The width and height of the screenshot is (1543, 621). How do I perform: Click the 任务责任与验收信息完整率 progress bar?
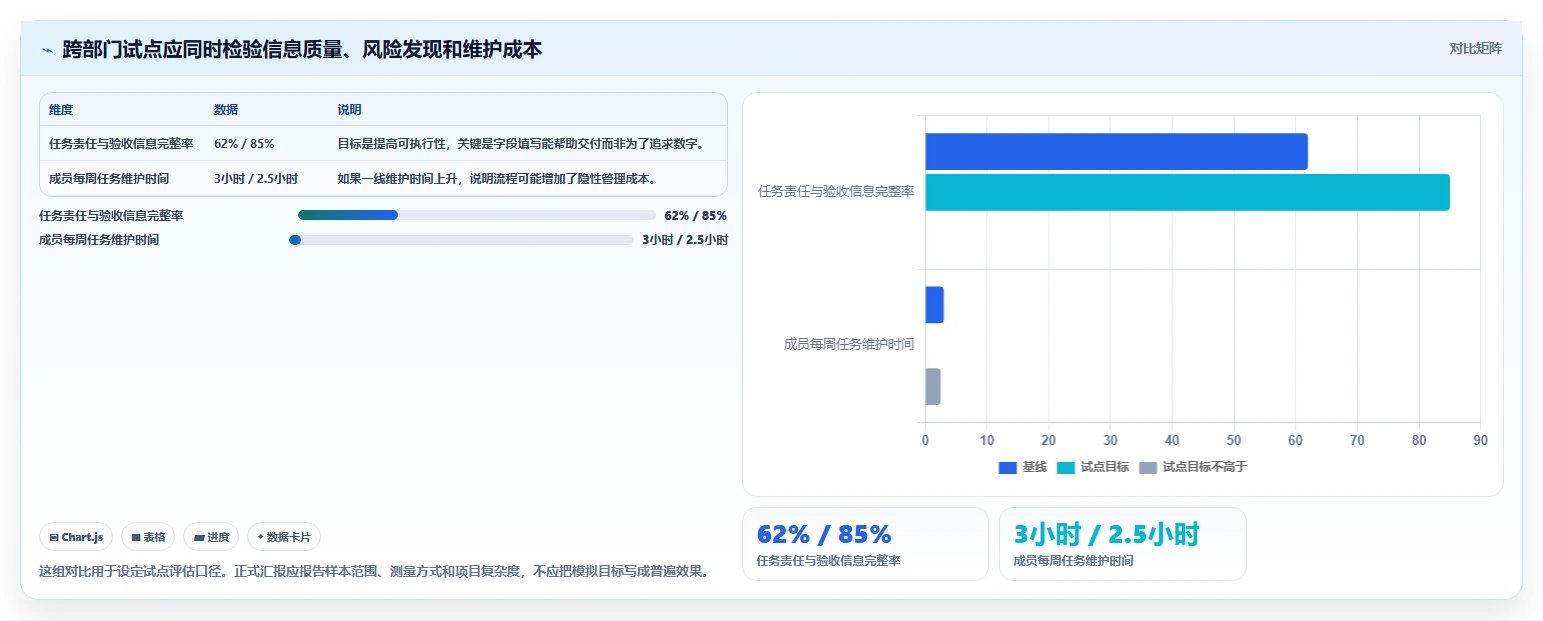click(x=476, y=215)
